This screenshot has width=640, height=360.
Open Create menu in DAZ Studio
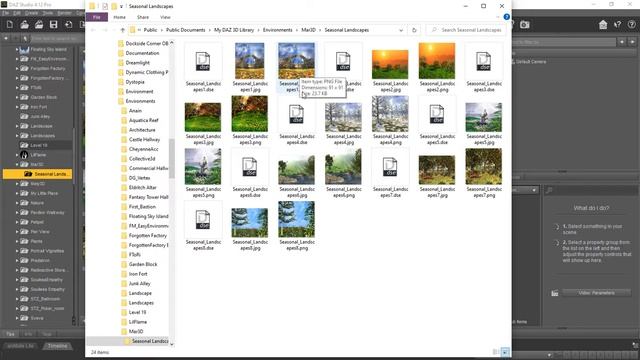click(x=31, y=13)
